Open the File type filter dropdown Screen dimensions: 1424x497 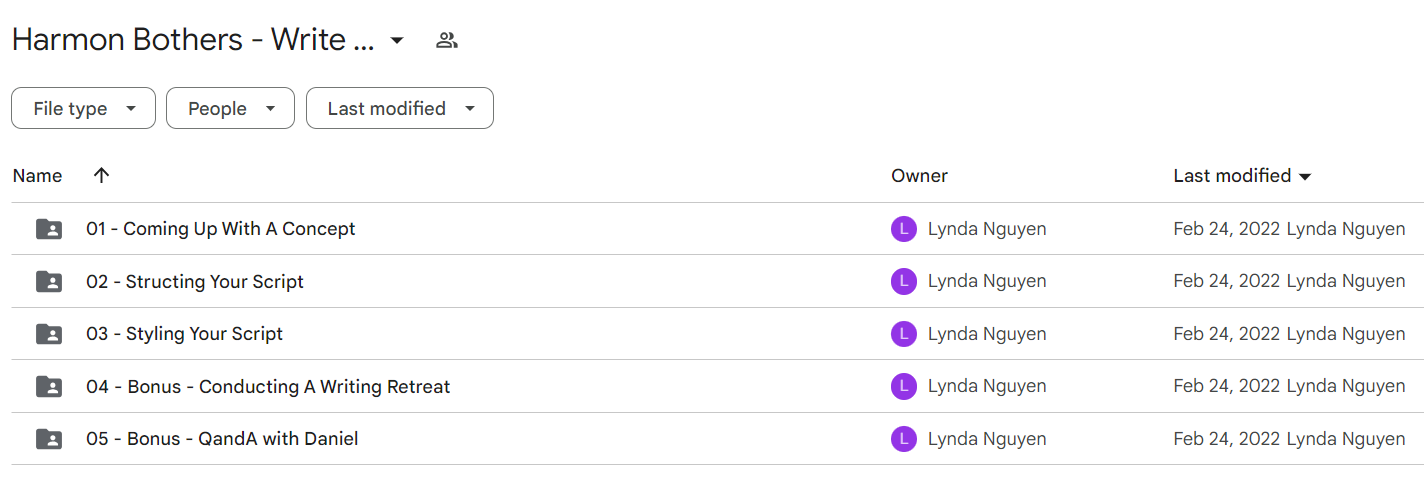(x=83, y=108)
